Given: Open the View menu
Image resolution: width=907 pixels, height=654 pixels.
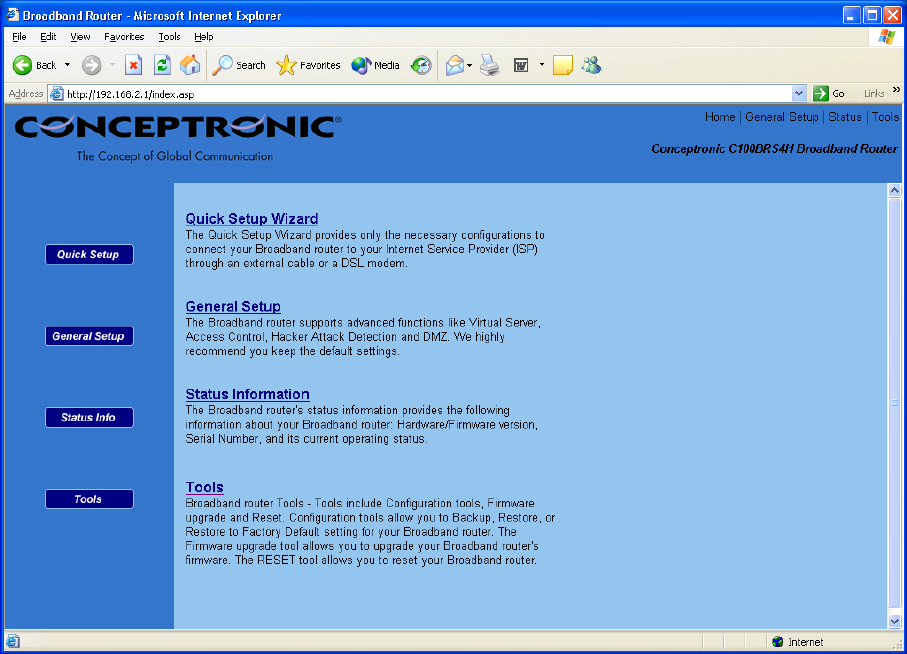Looking at the screenshot, I should point(80,36).
